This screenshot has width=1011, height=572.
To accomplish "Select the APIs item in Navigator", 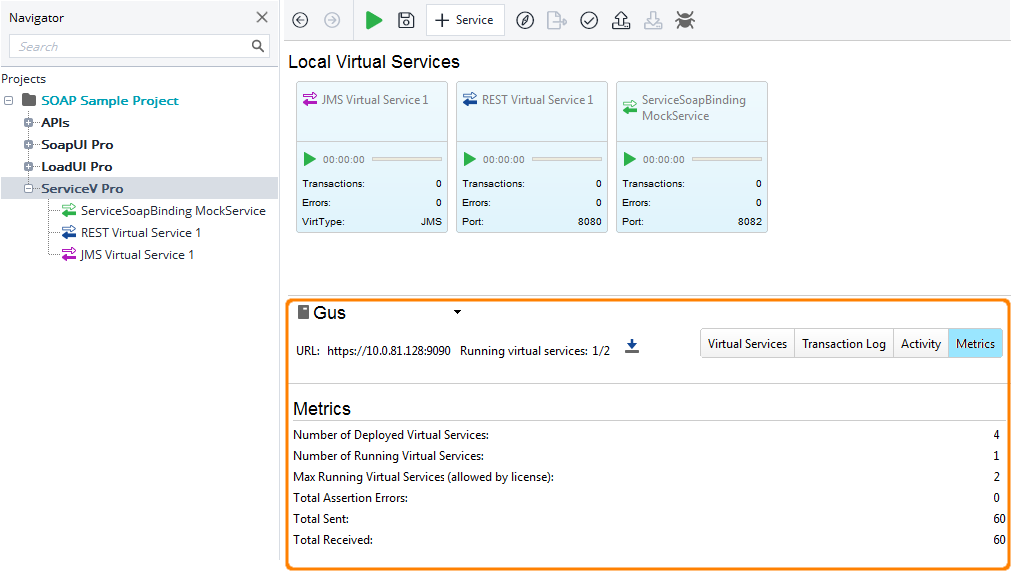I will (55, 123).
